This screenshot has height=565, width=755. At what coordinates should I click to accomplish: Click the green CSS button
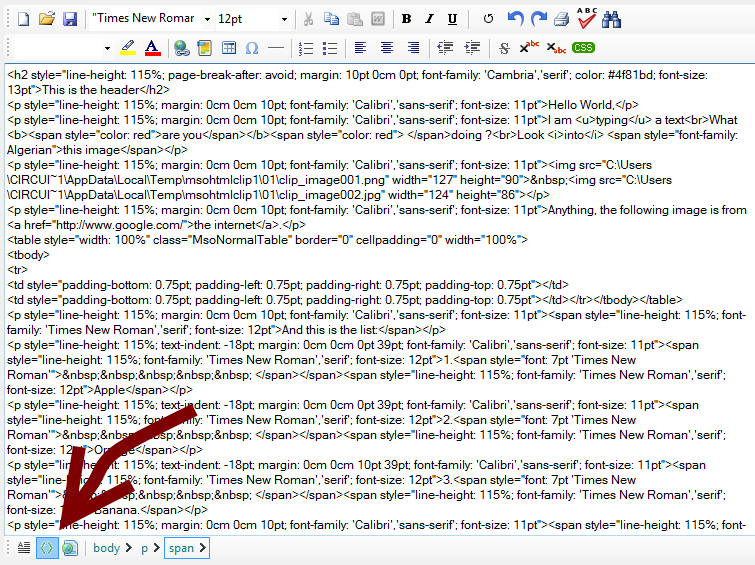[583, 48]
